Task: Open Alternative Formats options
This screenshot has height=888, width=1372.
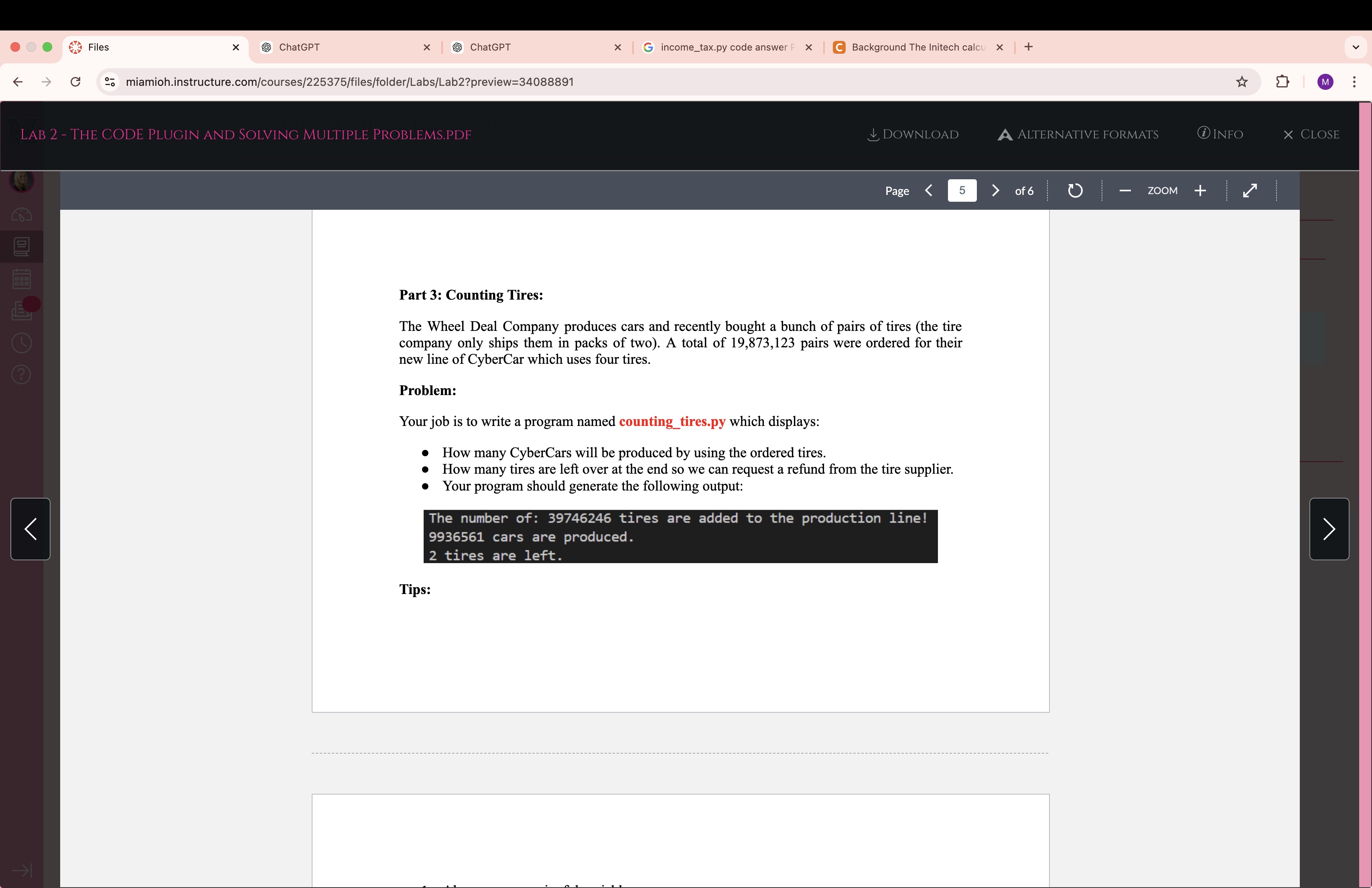Action: click(1078, 134)
